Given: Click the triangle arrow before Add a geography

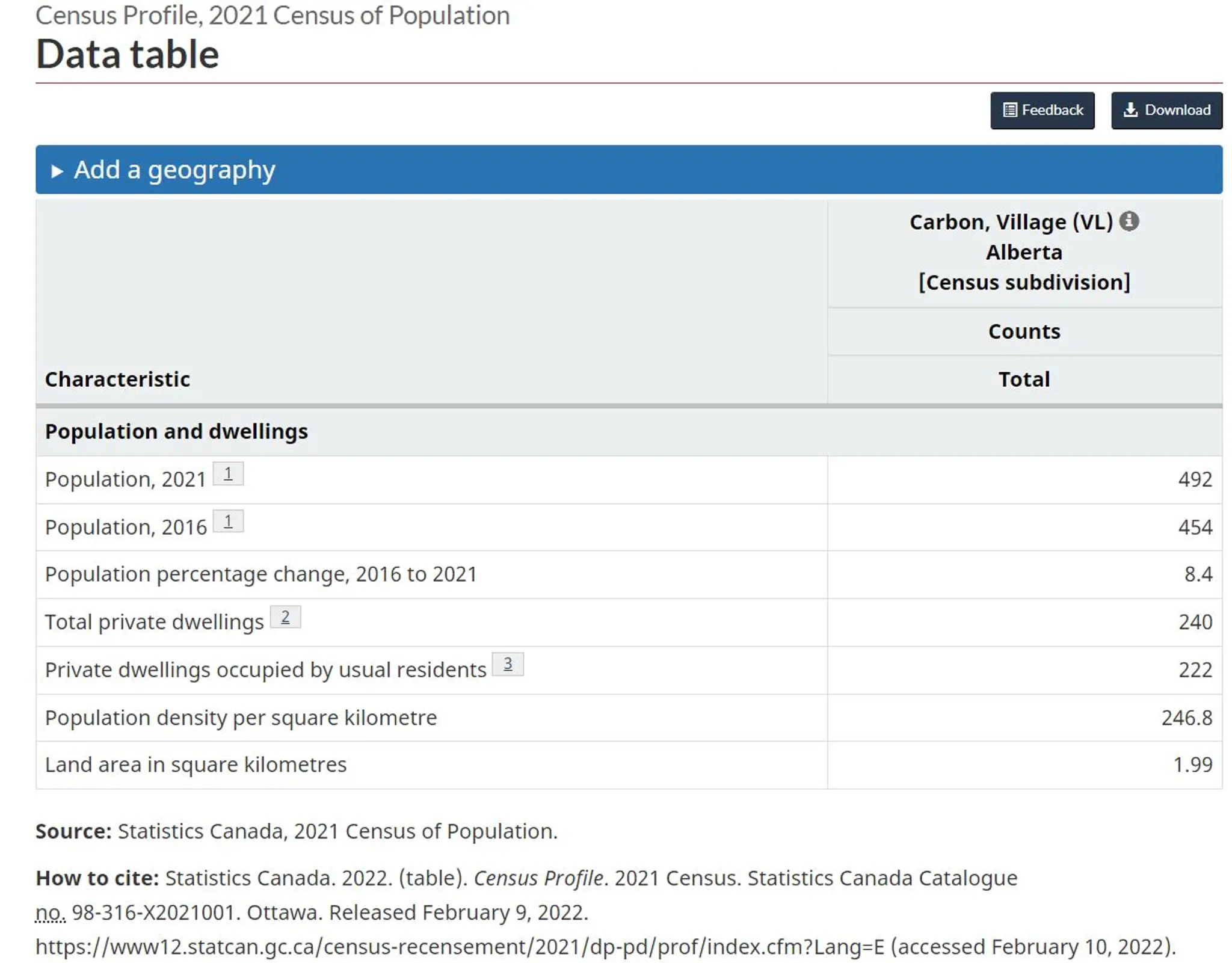Looking at the screenshot, I should point(57,171).
